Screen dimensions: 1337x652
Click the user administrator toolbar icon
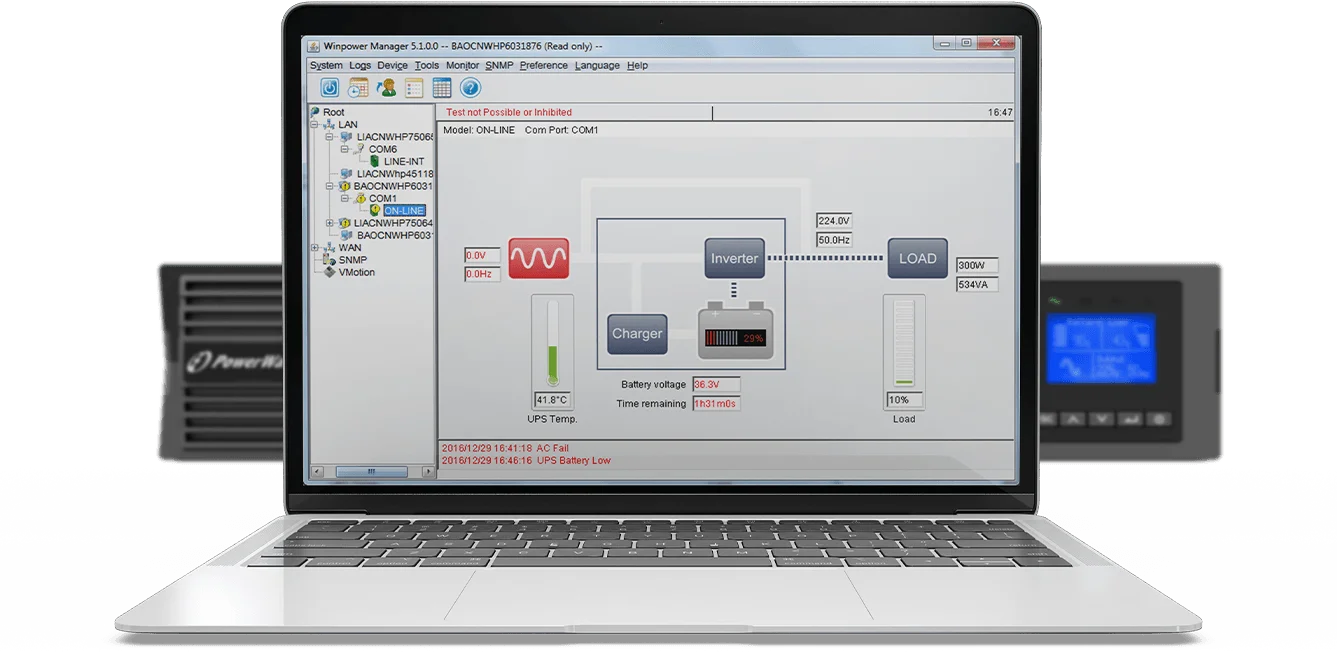[386, 88]
